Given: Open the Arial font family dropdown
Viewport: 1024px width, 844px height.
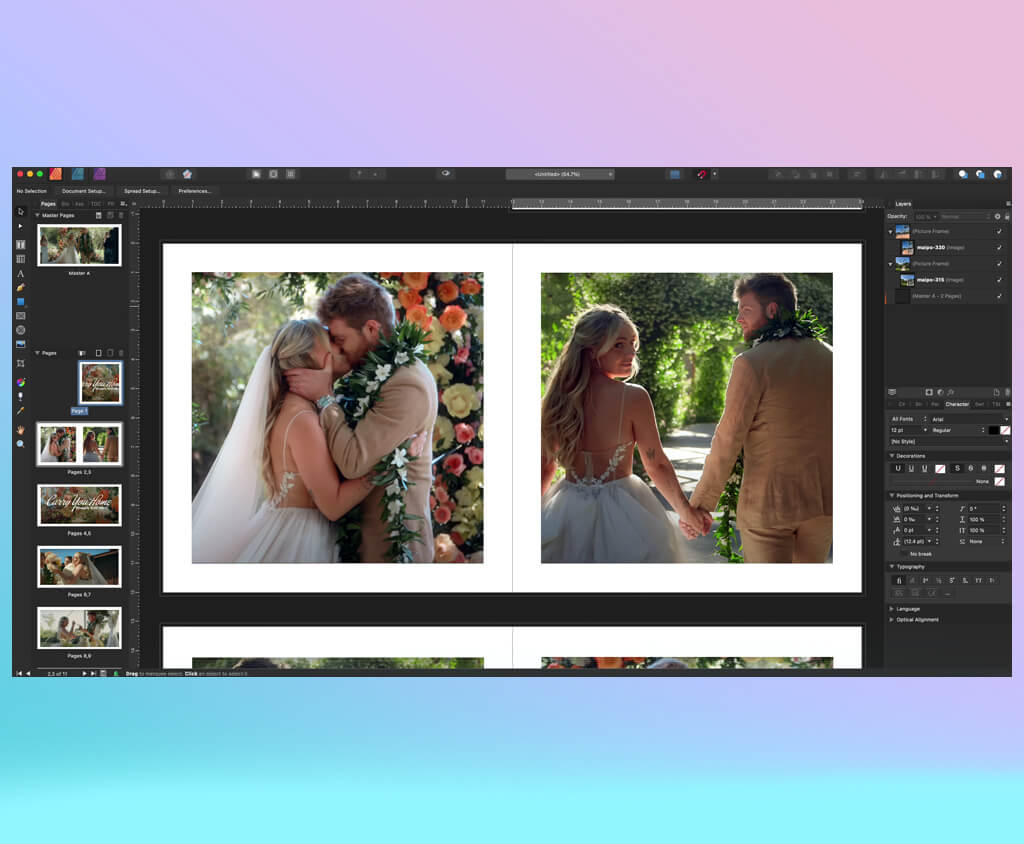Looking at the screenshot, I should coord(970,419).
